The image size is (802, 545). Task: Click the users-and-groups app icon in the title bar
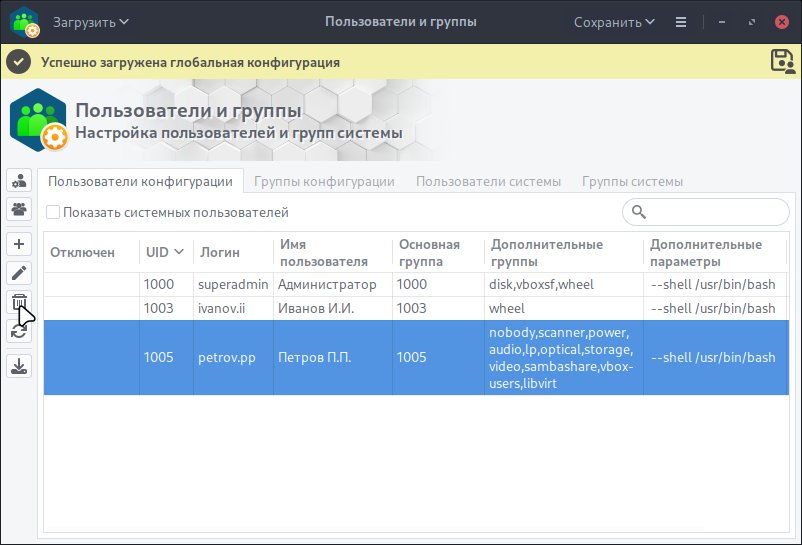(x=24, y=22)
